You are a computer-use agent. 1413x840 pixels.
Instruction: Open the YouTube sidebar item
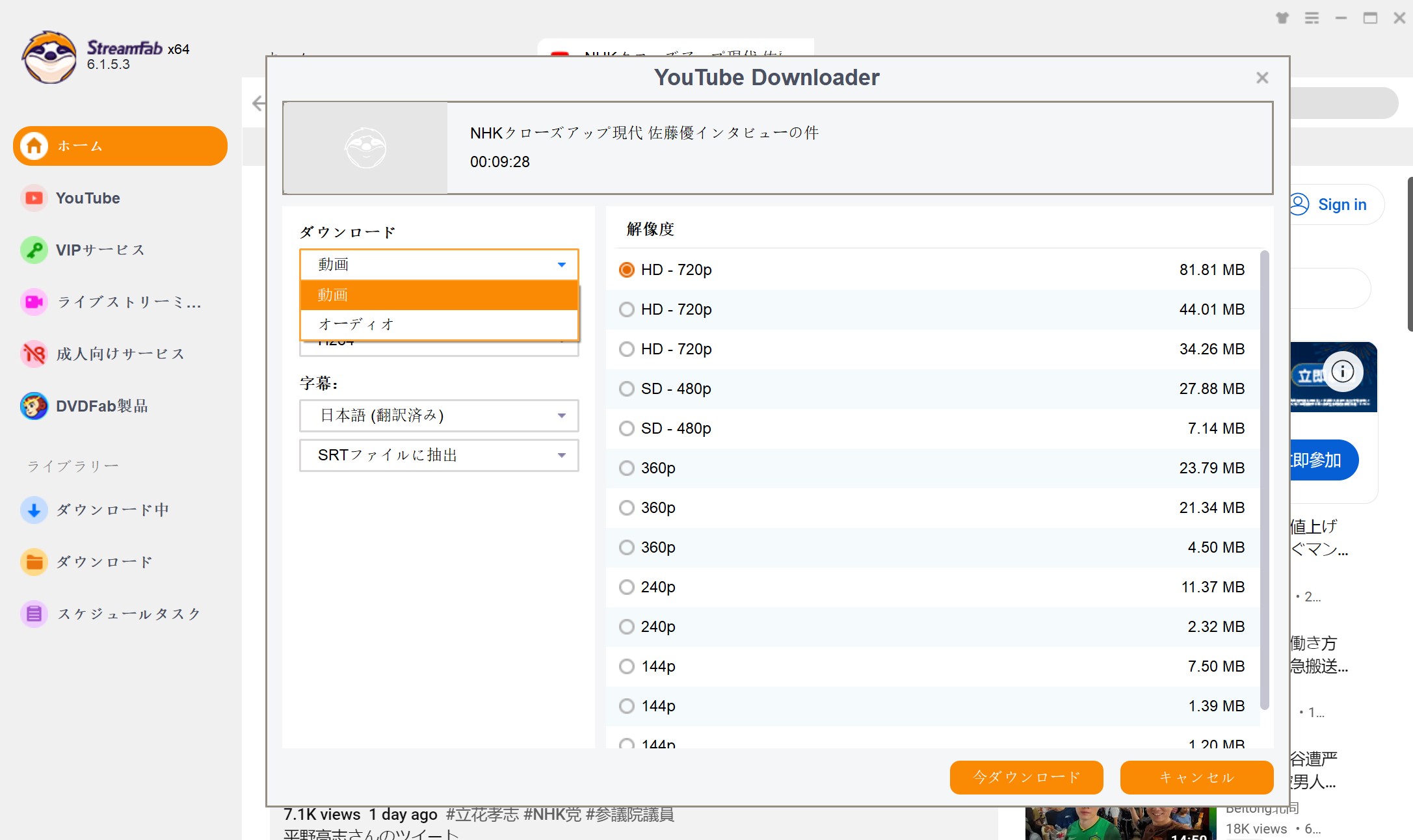click(120, 198)
